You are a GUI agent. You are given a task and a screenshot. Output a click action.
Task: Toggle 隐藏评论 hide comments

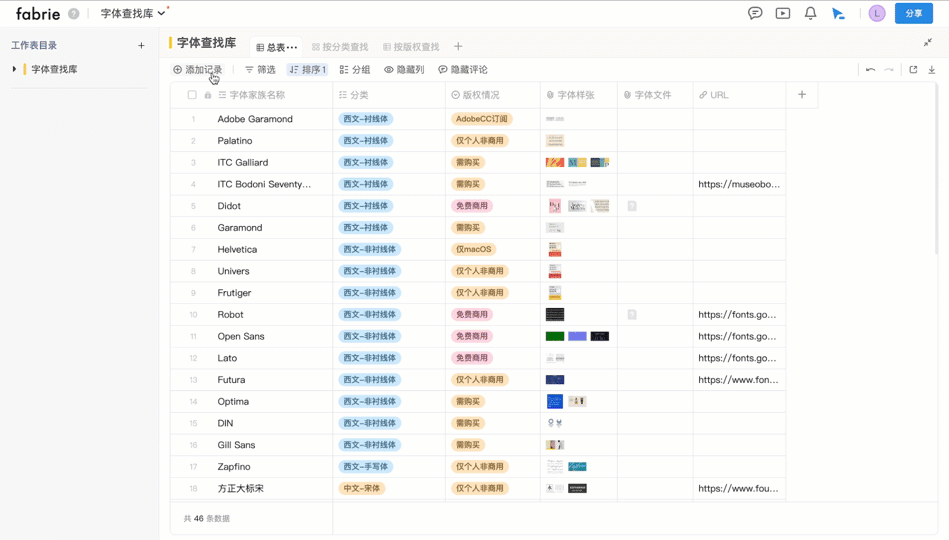(462, 70)
